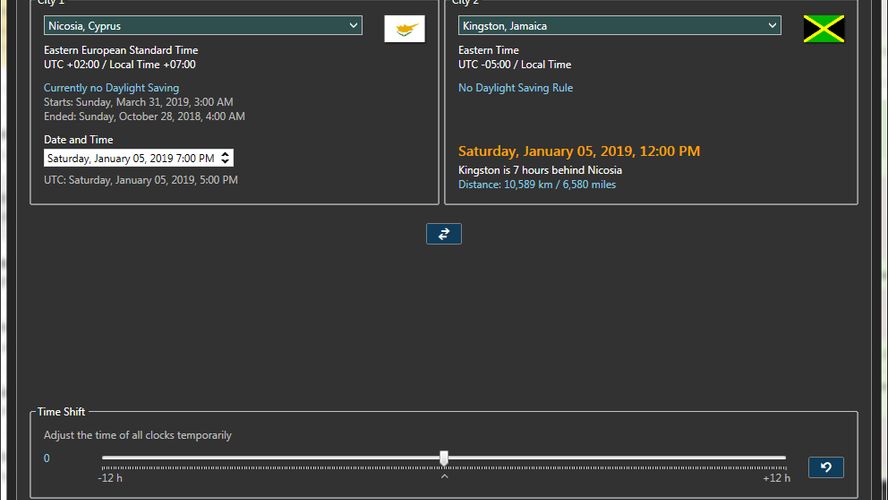Click 'Eastern Time' label under Kingston
This screenshot has height=500, width=888.
tap(488, 50)
